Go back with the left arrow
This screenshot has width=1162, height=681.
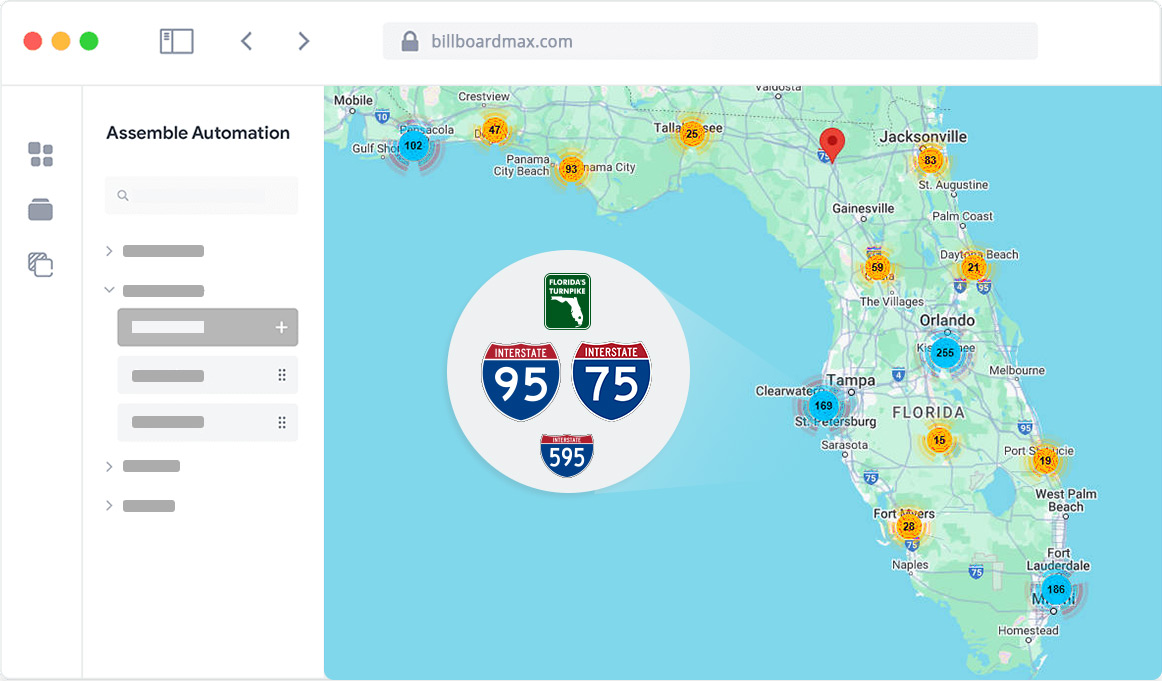[247, 41]
